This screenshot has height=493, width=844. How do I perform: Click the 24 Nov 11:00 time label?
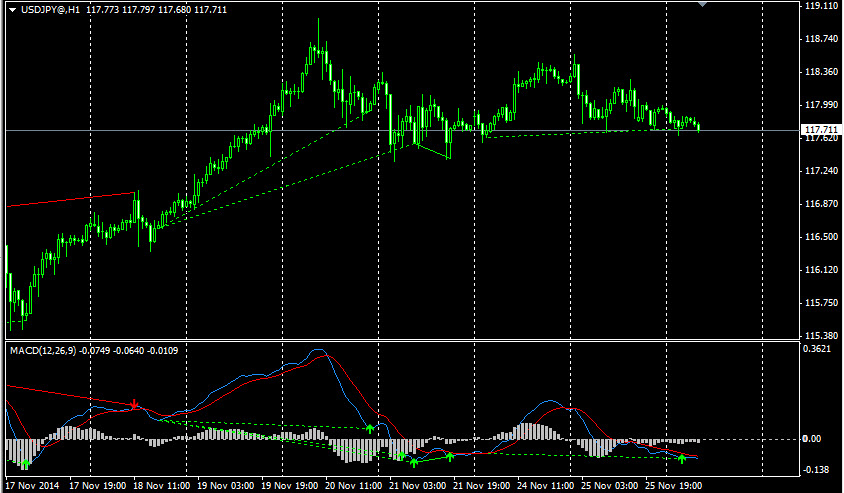pos(546,485)
